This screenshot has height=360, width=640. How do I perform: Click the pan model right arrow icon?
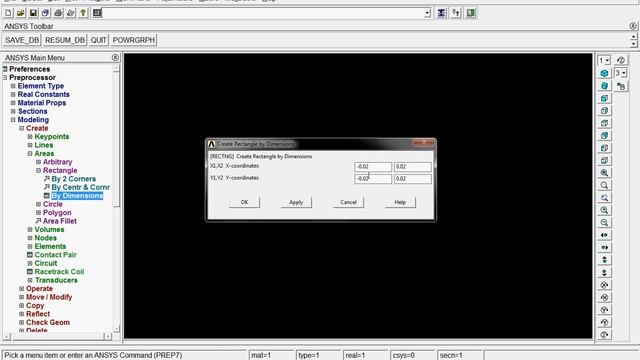point(604,247)
